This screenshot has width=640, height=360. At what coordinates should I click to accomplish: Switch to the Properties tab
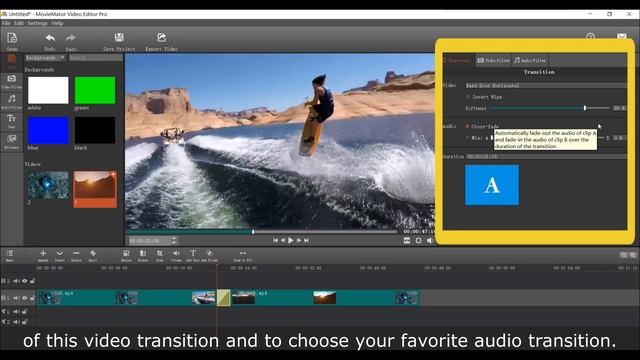(x=458, y=60)
